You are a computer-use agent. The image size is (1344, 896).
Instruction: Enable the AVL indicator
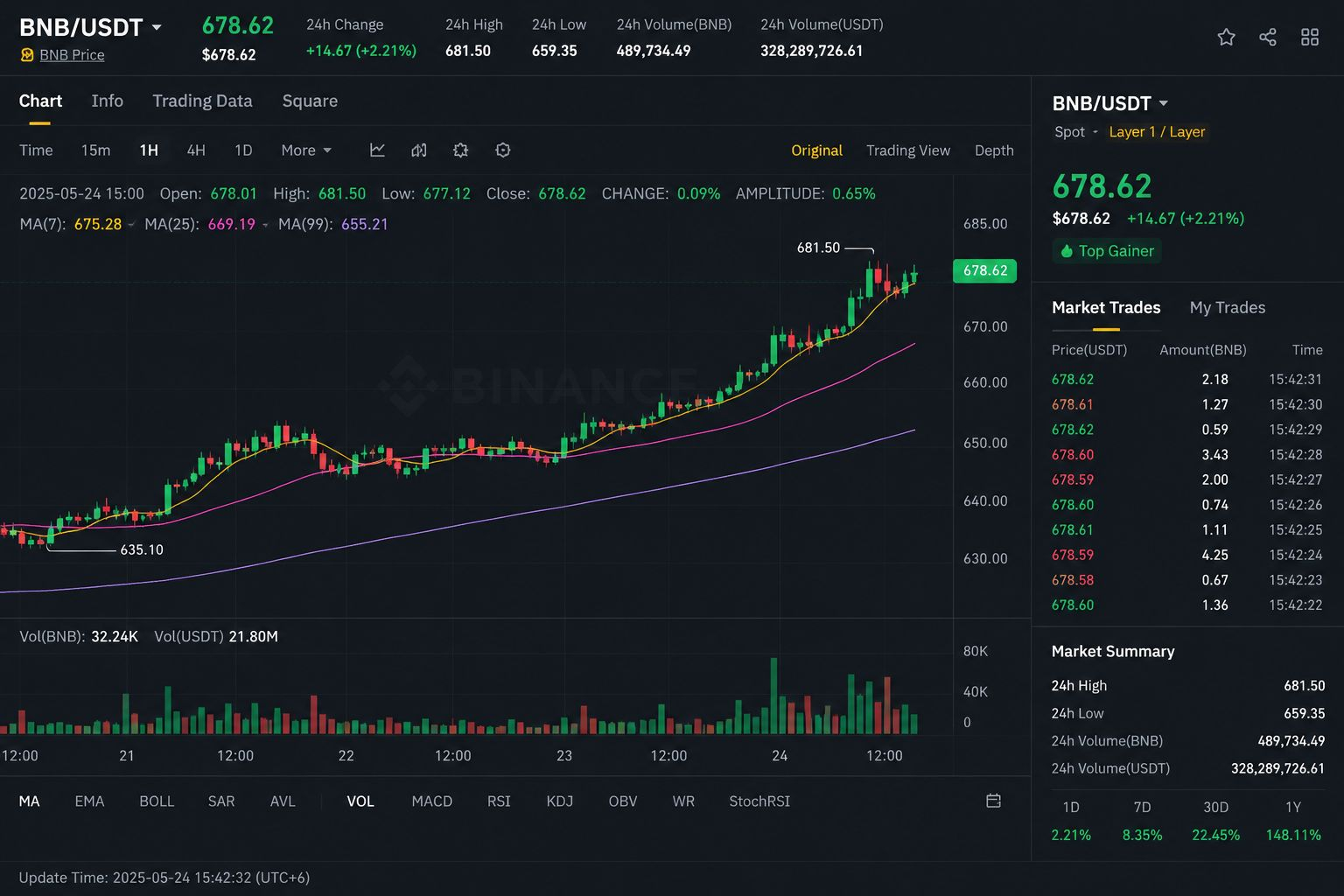tap(283, 801)
